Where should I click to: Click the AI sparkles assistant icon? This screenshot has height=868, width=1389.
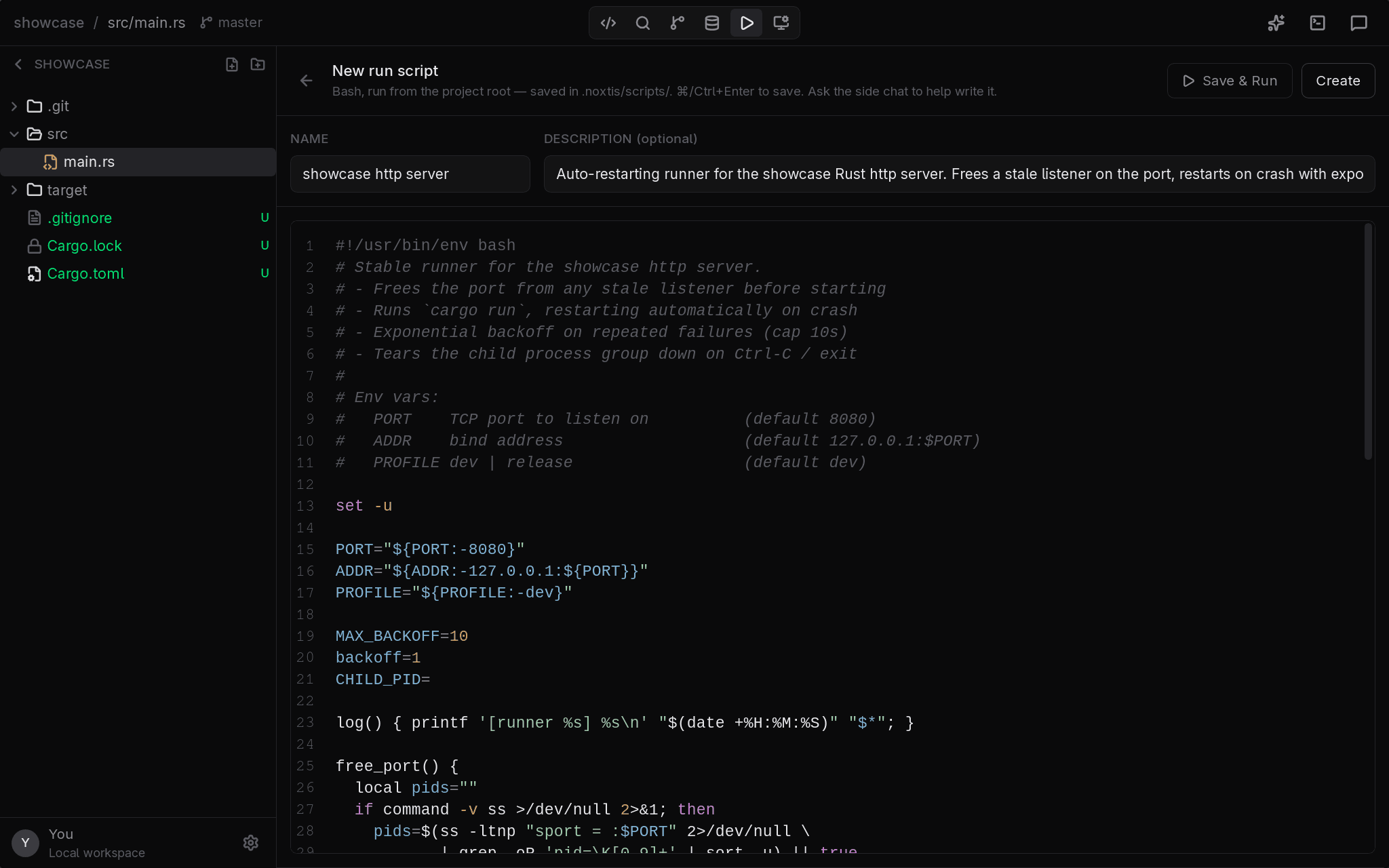pos(1276,23)
